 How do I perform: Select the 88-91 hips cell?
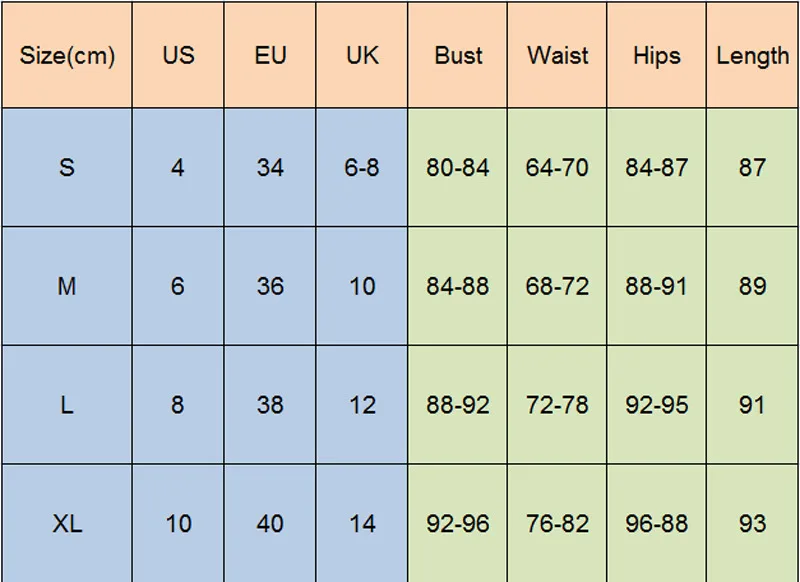[656, 286]
